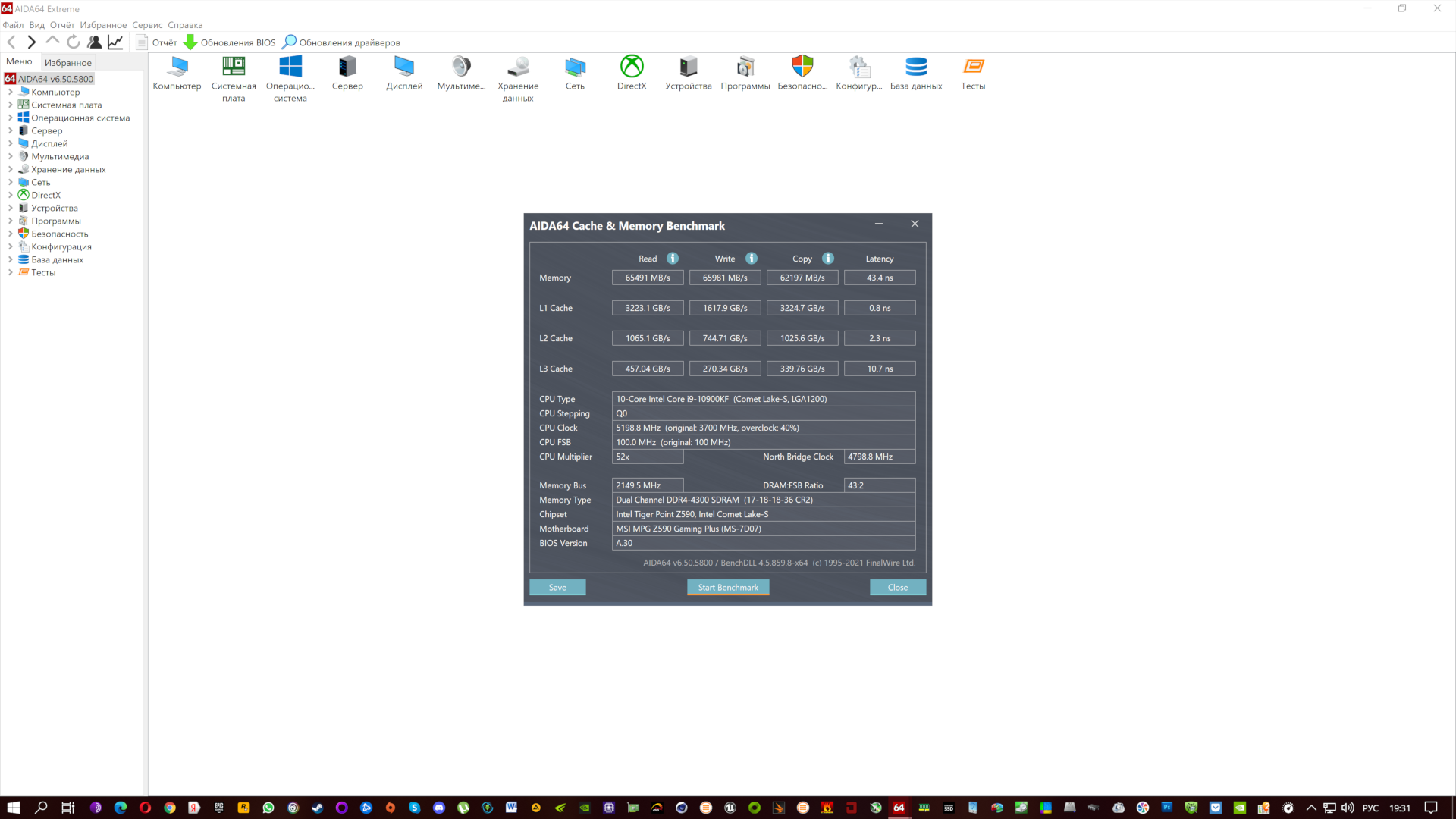The width and height of the screenshot is (1456, 819).
Task: Open the Системная плата category icon
Action: pyautogui.click(x=234, y=68)
